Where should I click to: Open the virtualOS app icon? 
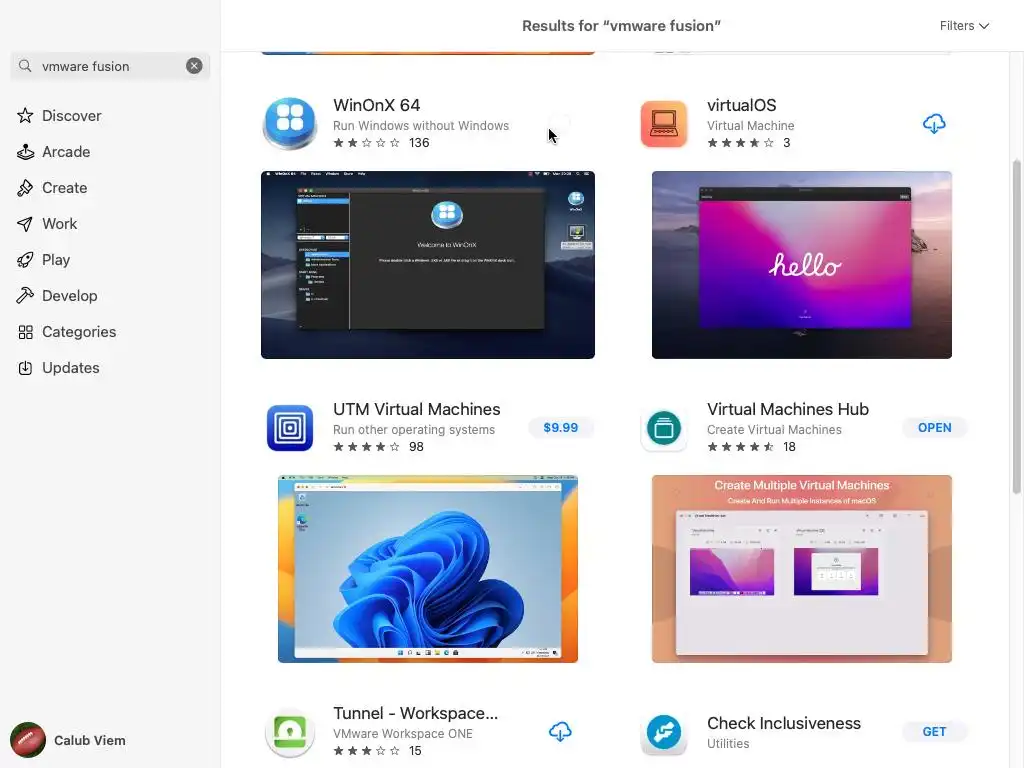coord(664,123)
